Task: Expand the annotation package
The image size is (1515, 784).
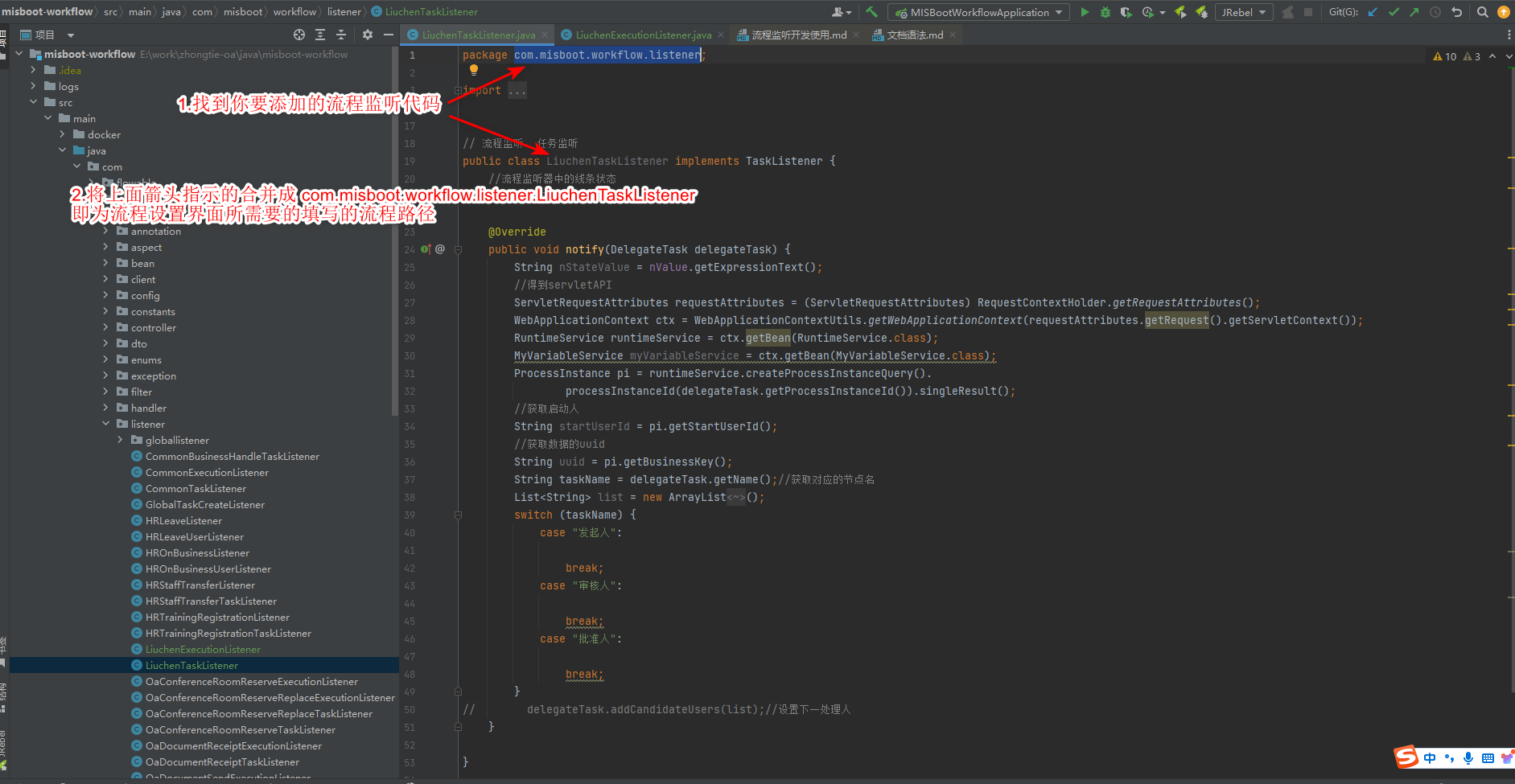Action: (105, 231)
